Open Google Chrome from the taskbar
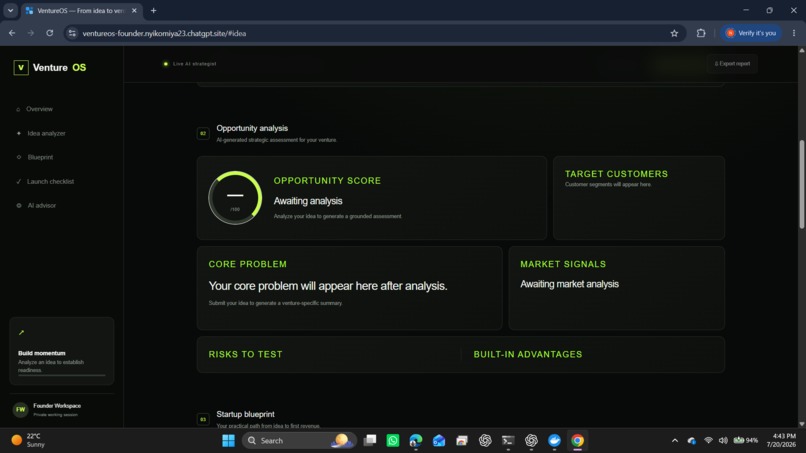 (577, 441)
